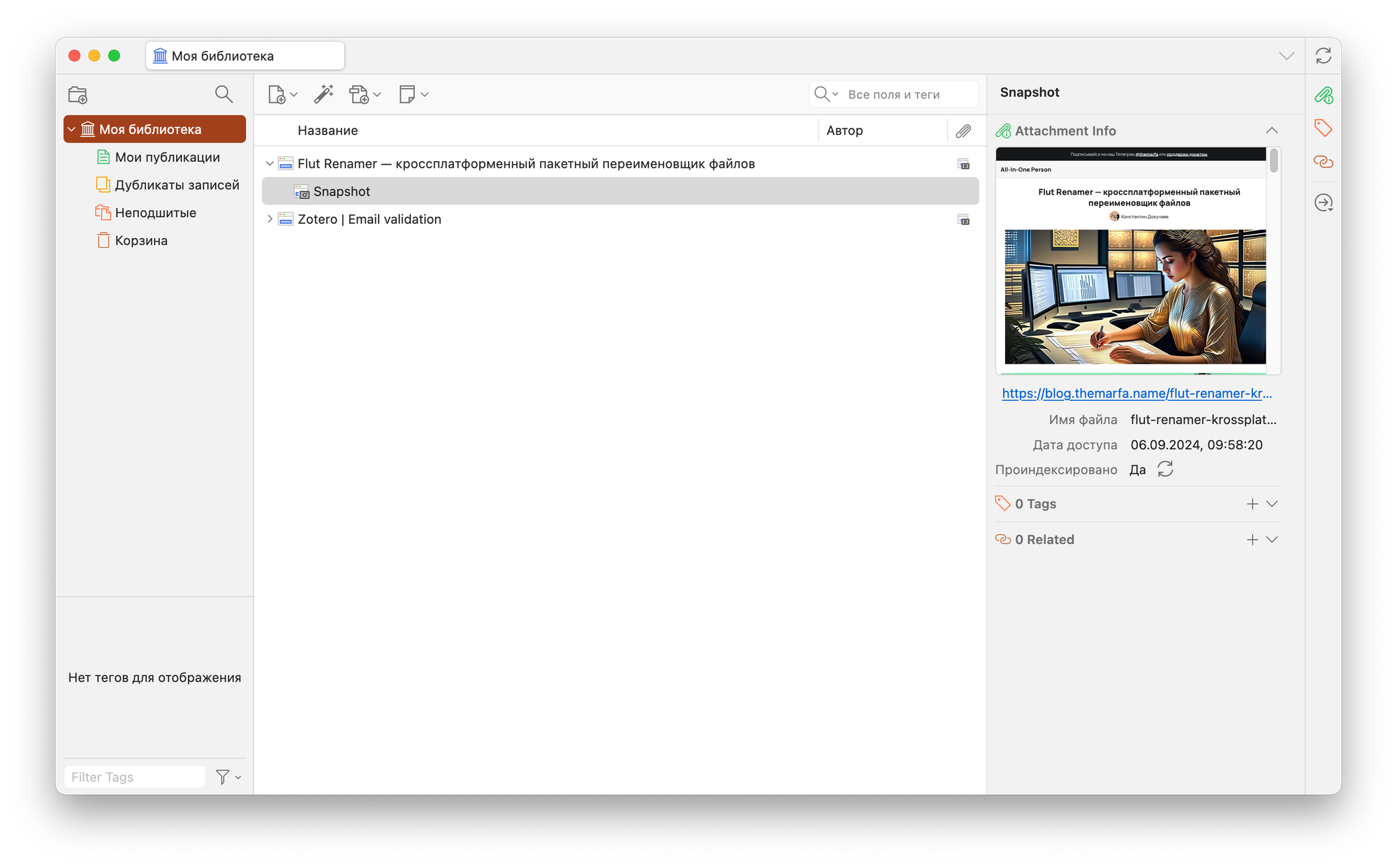Collapse the Attachment Info section
The height and width of the screenshot is (868, 1397).
pyautogui.click(x=1271, y=131)
